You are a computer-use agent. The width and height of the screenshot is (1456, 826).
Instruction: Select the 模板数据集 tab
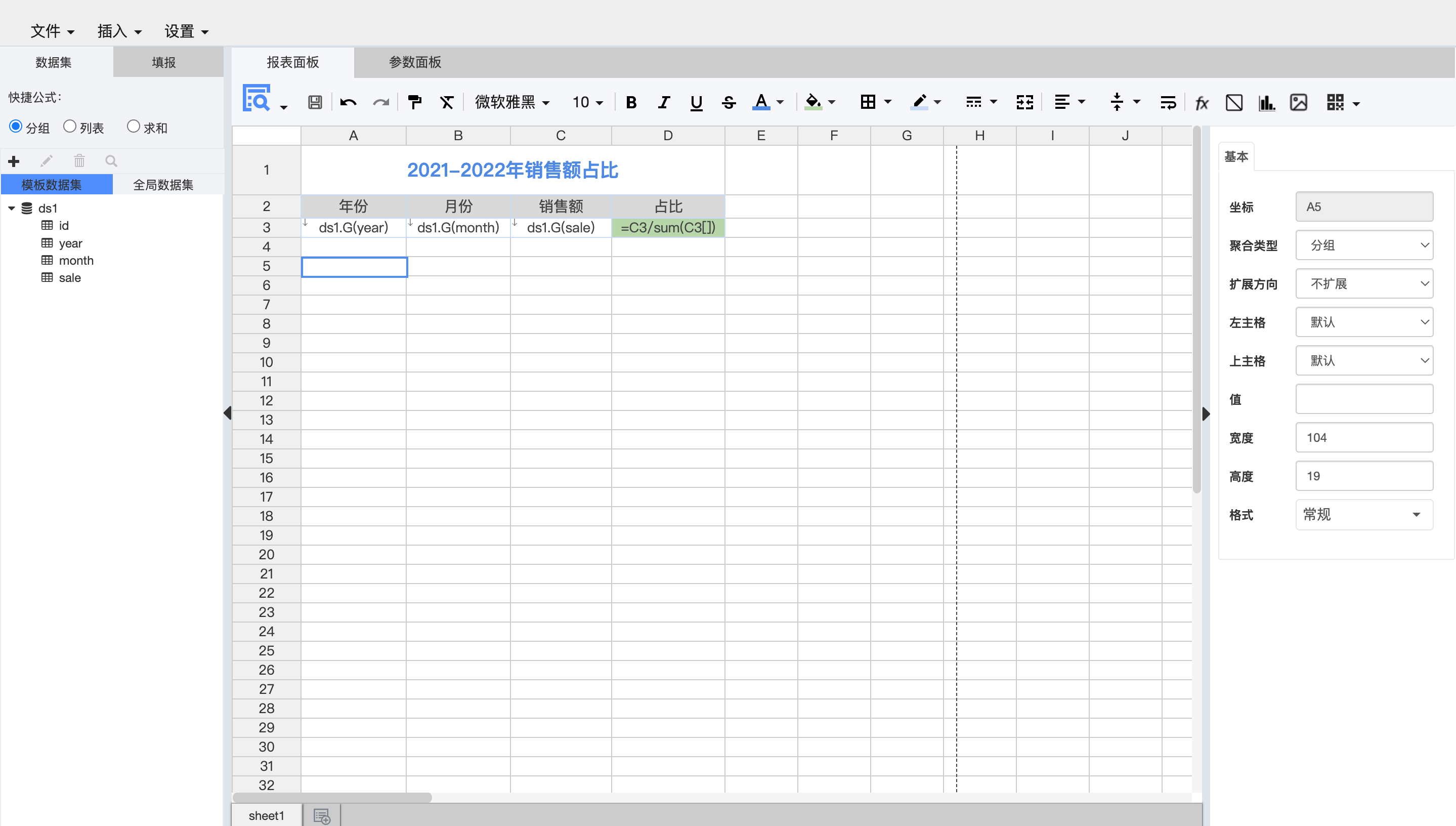tap(57, 184)
